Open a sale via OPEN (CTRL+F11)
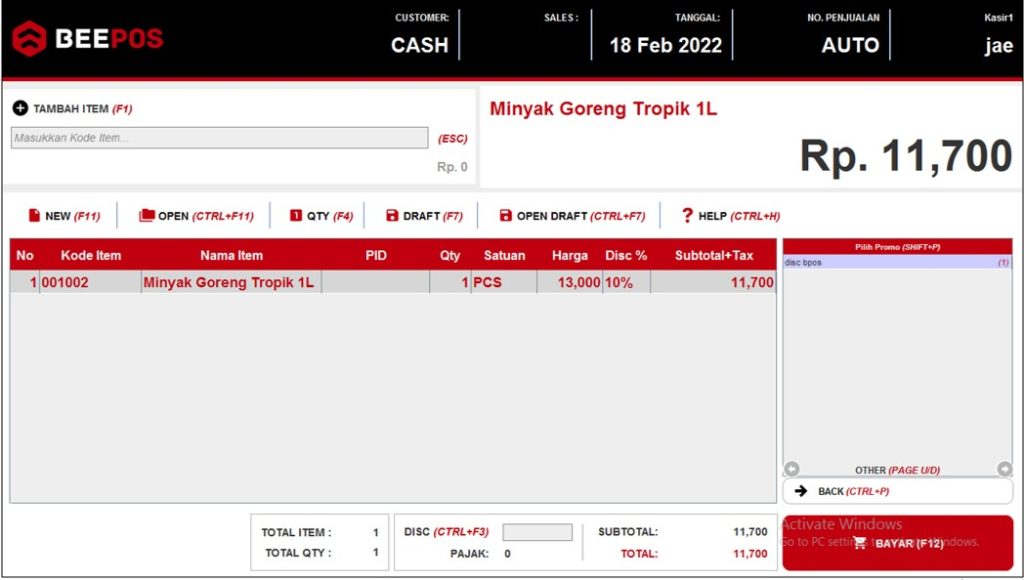1024x580 pixels. [x=196, y=216]
